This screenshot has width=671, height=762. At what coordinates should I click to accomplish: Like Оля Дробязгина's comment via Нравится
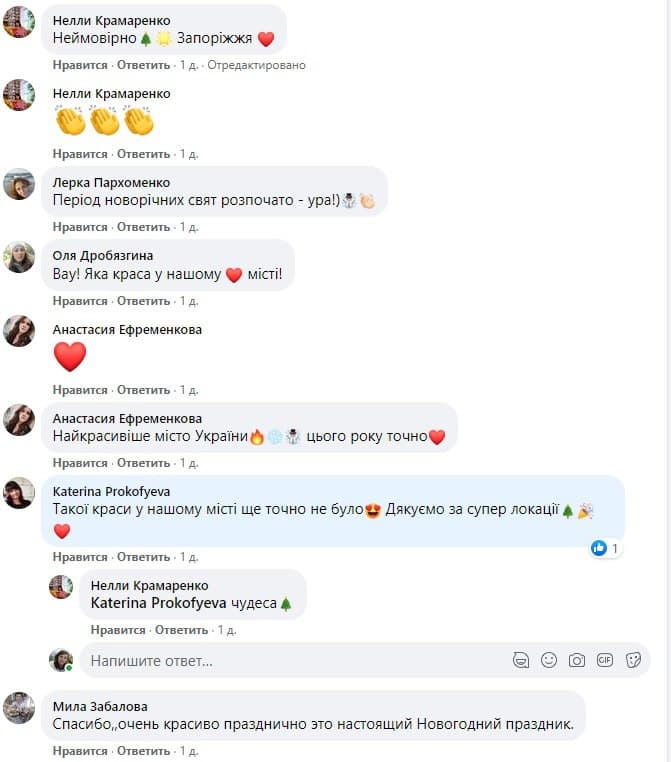point(80,301)
